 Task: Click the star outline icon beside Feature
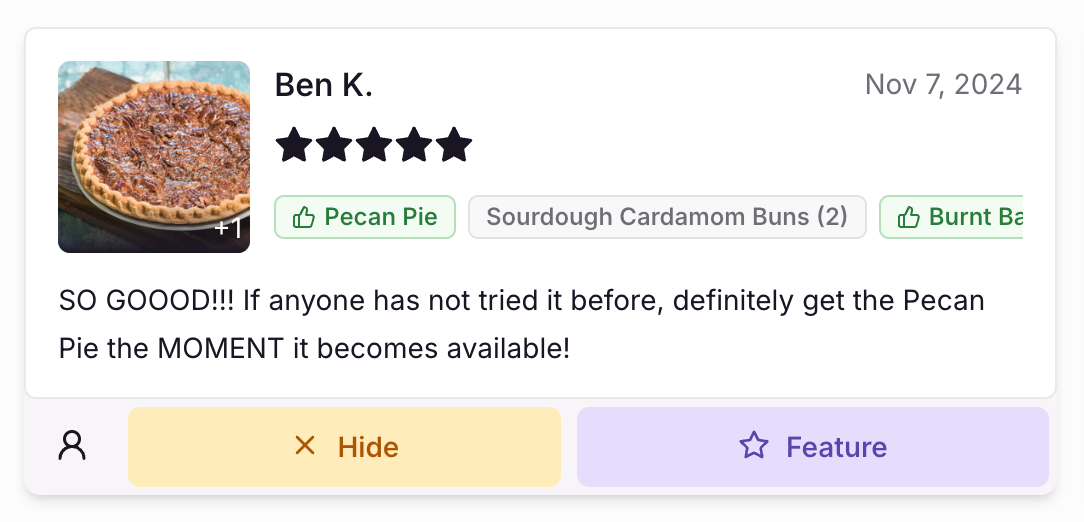pyautogui.click(x=754, y=445)
